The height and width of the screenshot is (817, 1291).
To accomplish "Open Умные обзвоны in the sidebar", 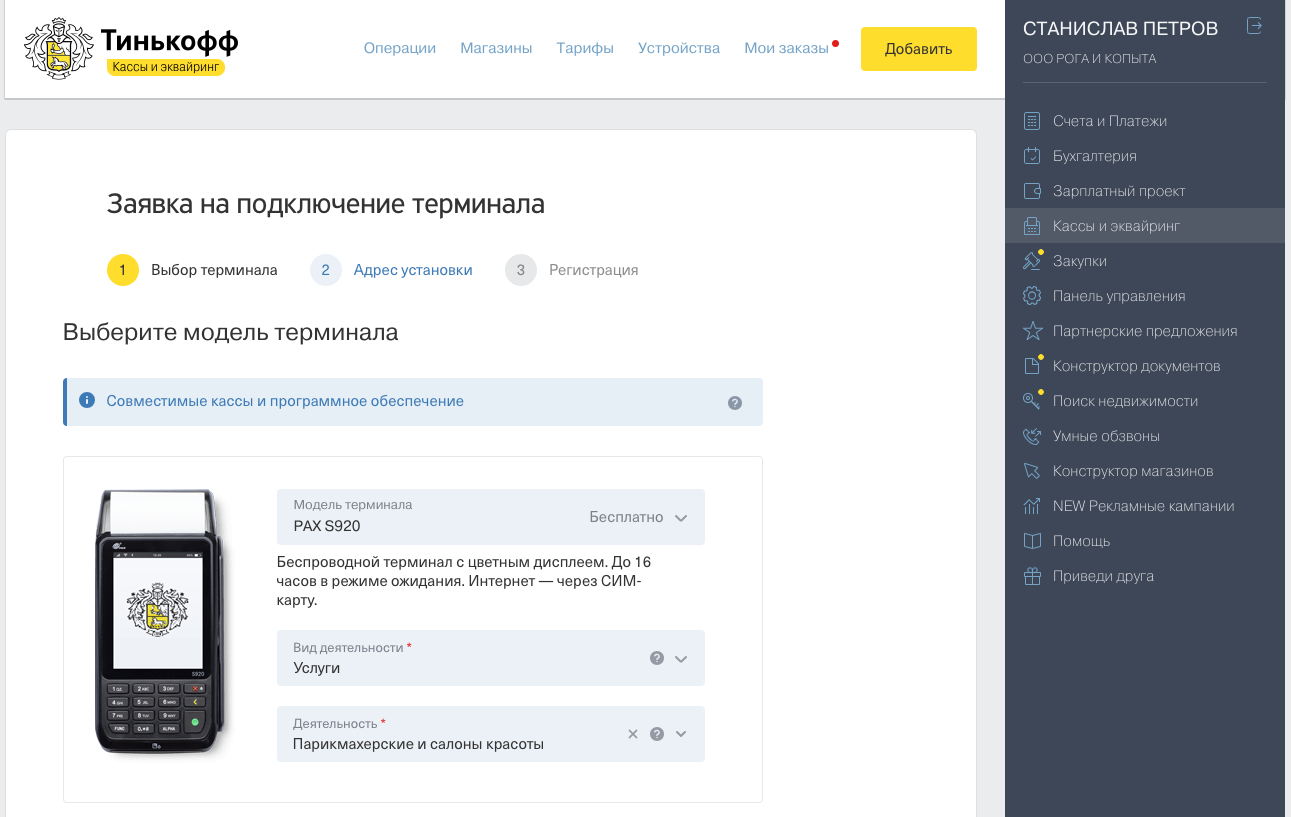I will click(x=1108, y=435).
